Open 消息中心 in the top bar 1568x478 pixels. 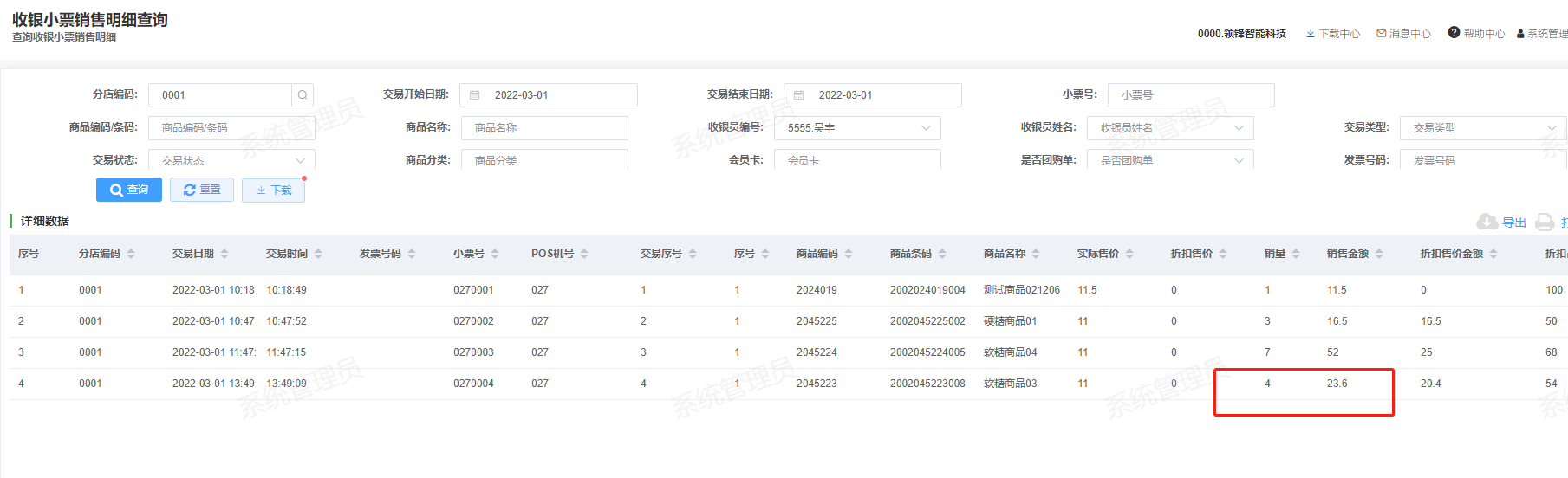[1403, 34]
